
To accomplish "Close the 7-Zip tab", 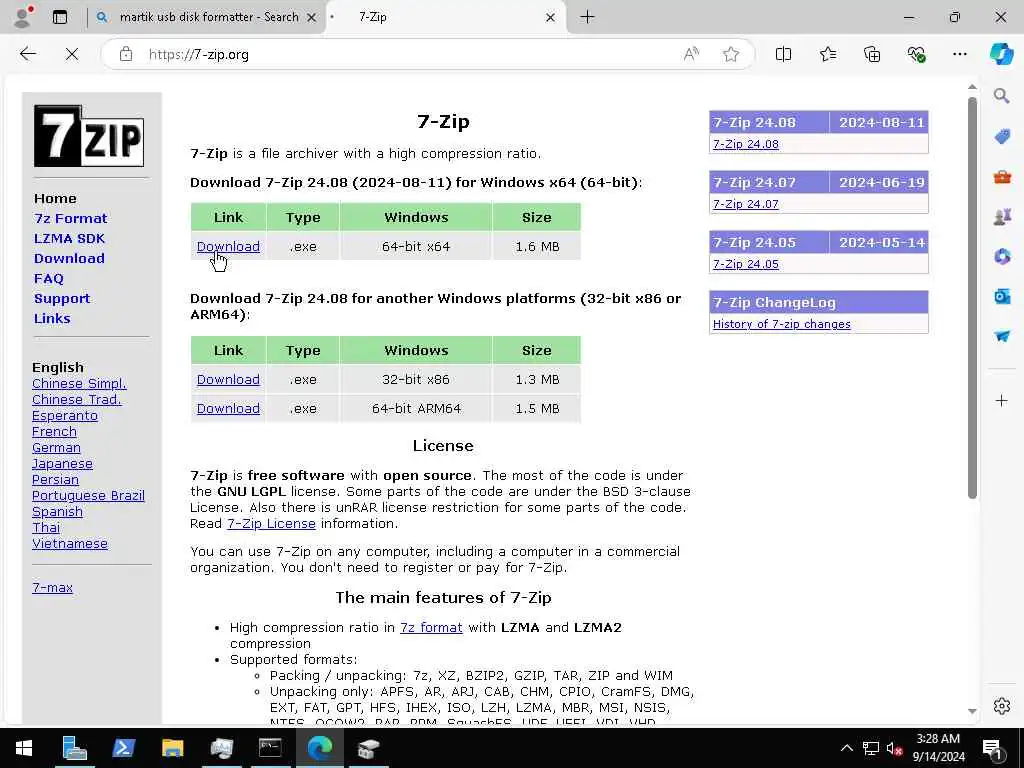I will tap(551, 17).
